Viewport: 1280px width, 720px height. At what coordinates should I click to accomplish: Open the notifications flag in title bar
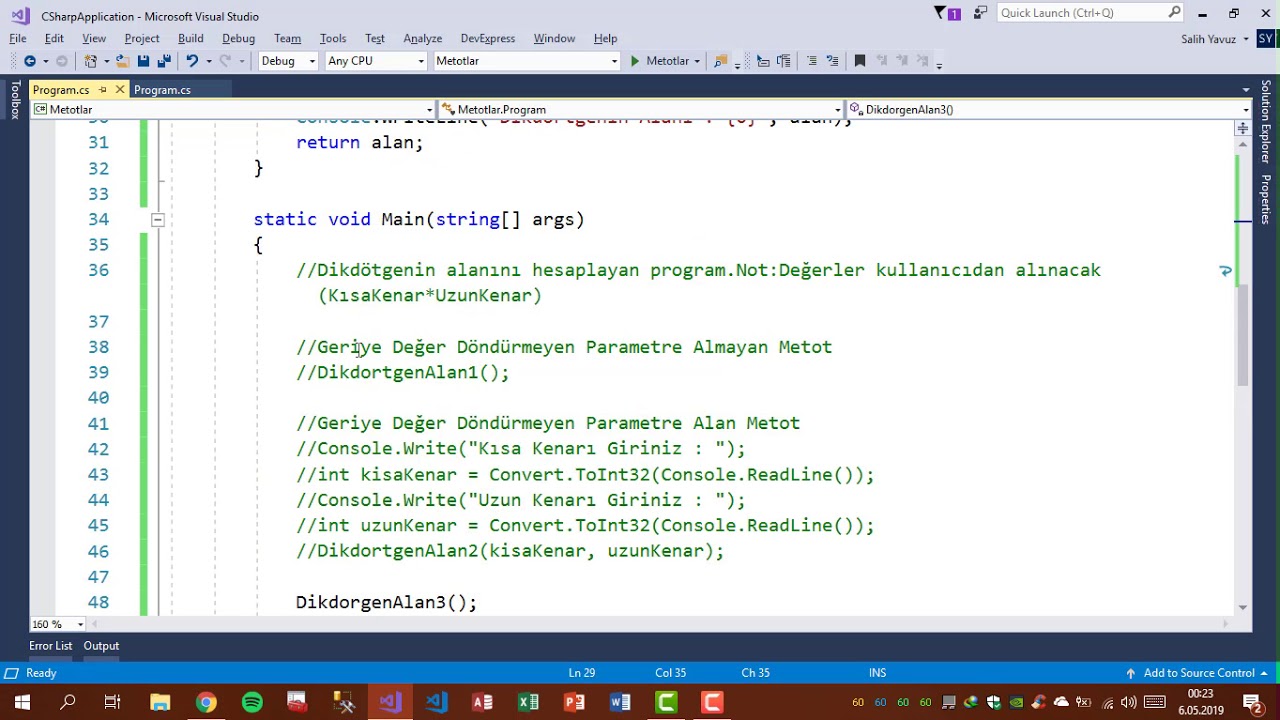[x=947, y=13]
